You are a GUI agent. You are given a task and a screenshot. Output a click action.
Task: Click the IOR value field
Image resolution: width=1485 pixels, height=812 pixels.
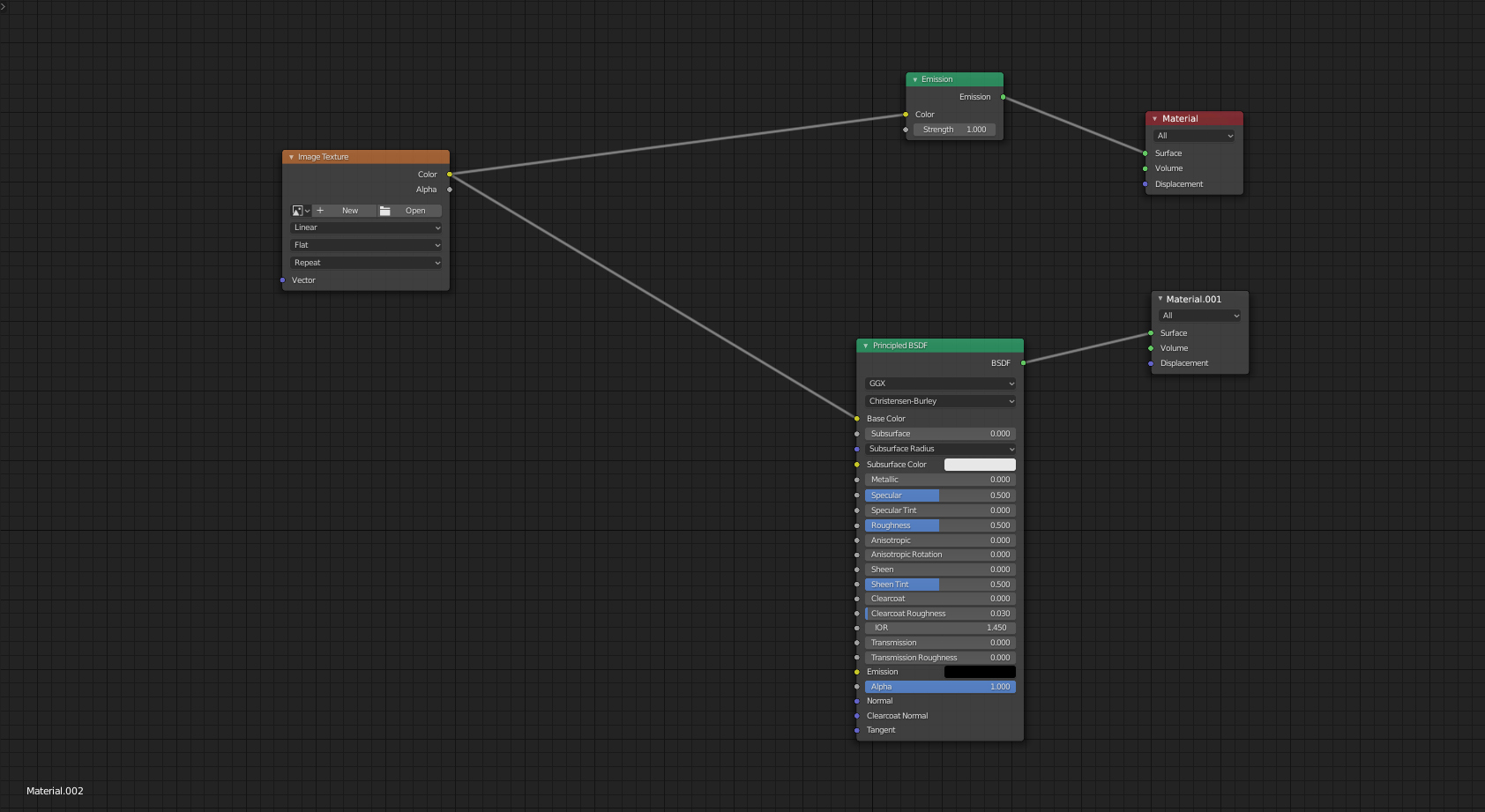[940, 628]
